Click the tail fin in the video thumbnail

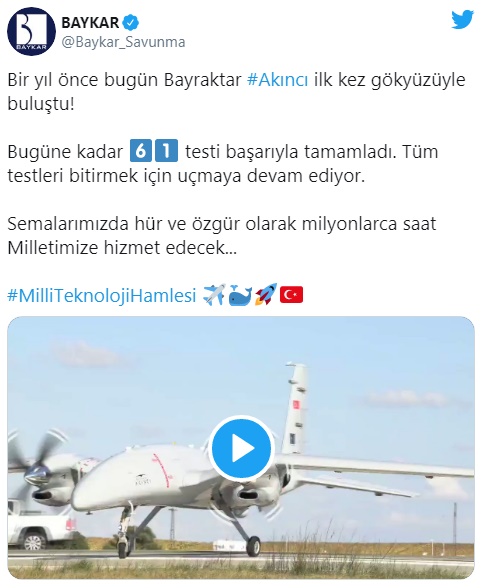[296, 408]
